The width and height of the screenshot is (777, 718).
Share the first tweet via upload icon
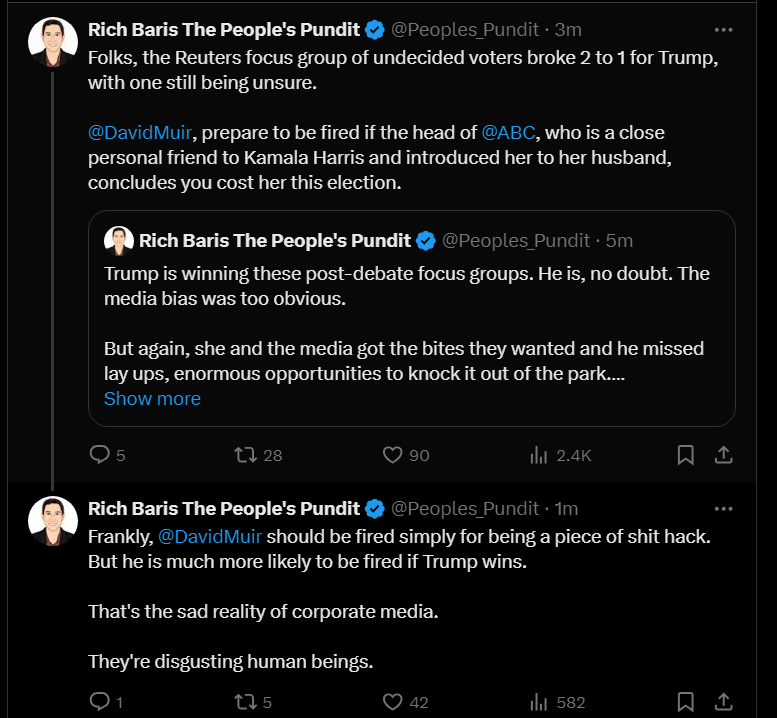tap(723, 455)
